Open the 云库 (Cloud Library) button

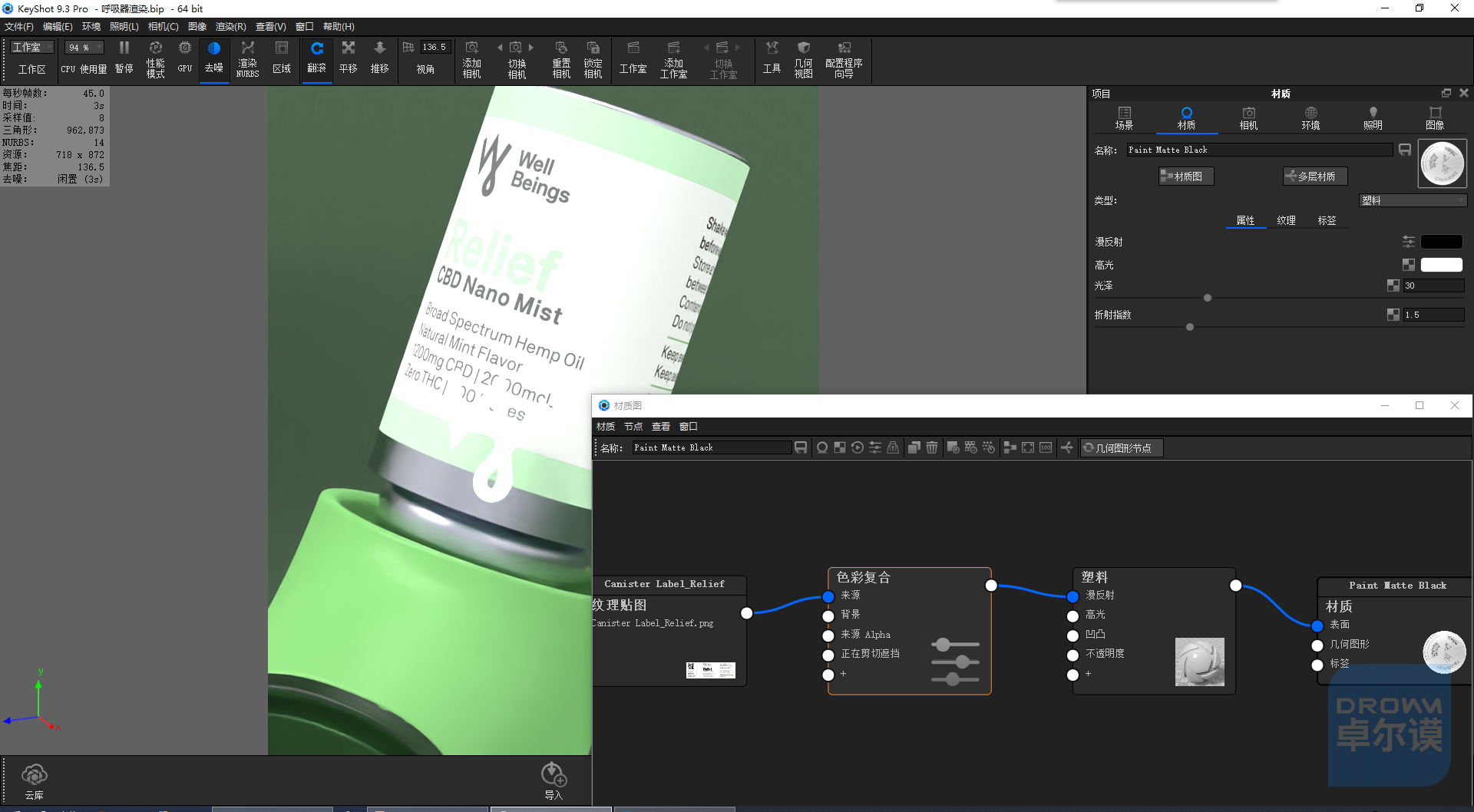coord(35,781)
